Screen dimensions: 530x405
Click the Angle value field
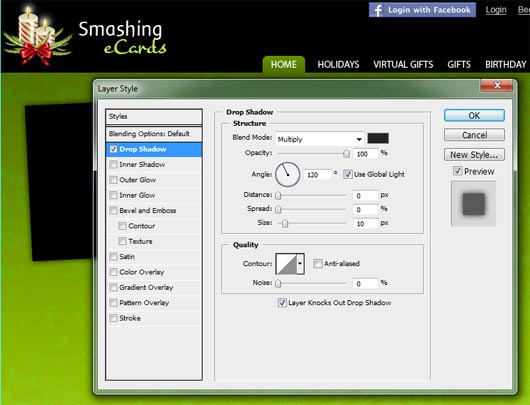tap(317, 175)
